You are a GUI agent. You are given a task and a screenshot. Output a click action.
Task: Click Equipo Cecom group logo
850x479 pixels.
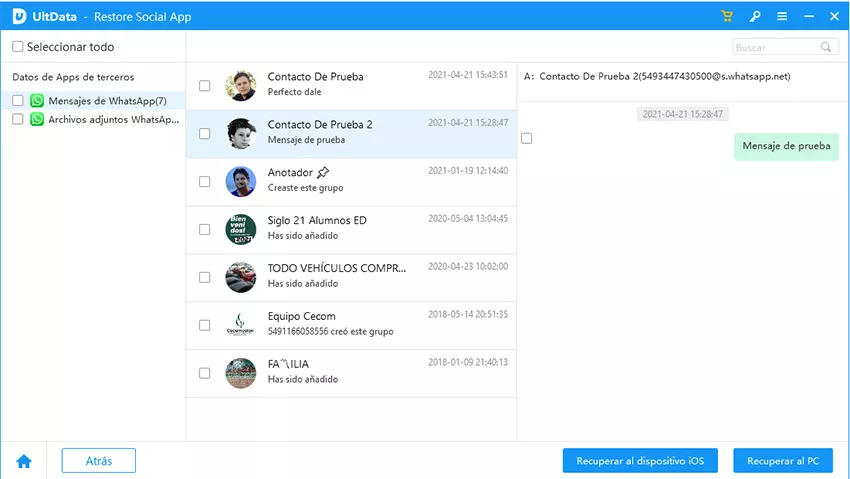tap(241, 325)
